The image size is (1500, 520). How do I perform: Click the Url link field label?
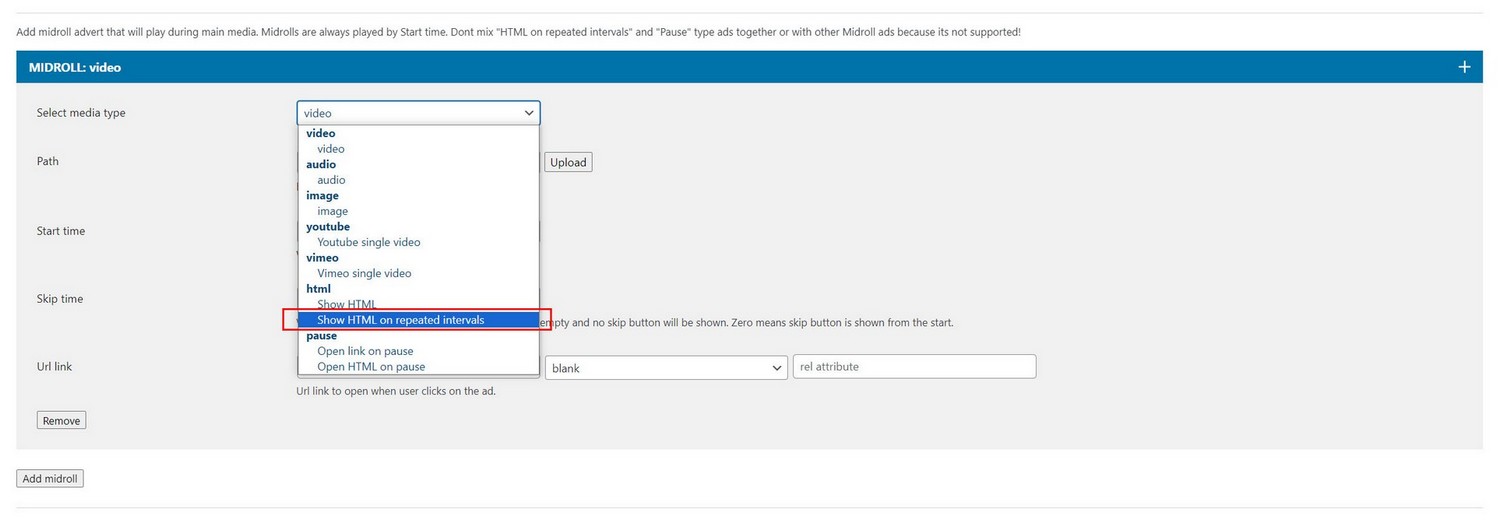click(x=54, y=367)
